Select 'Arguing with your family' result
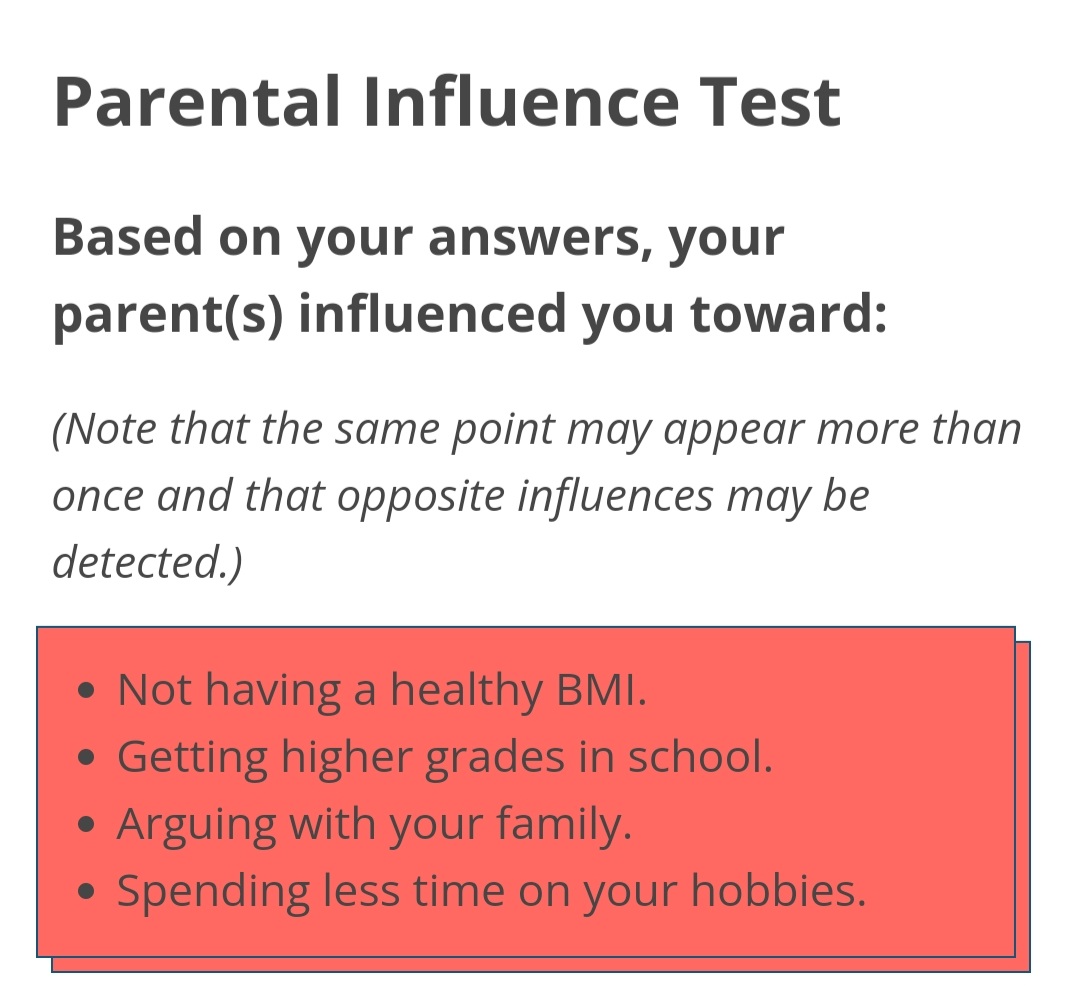This screenshot has width=1080, height=1008. (x=374, y=824)
